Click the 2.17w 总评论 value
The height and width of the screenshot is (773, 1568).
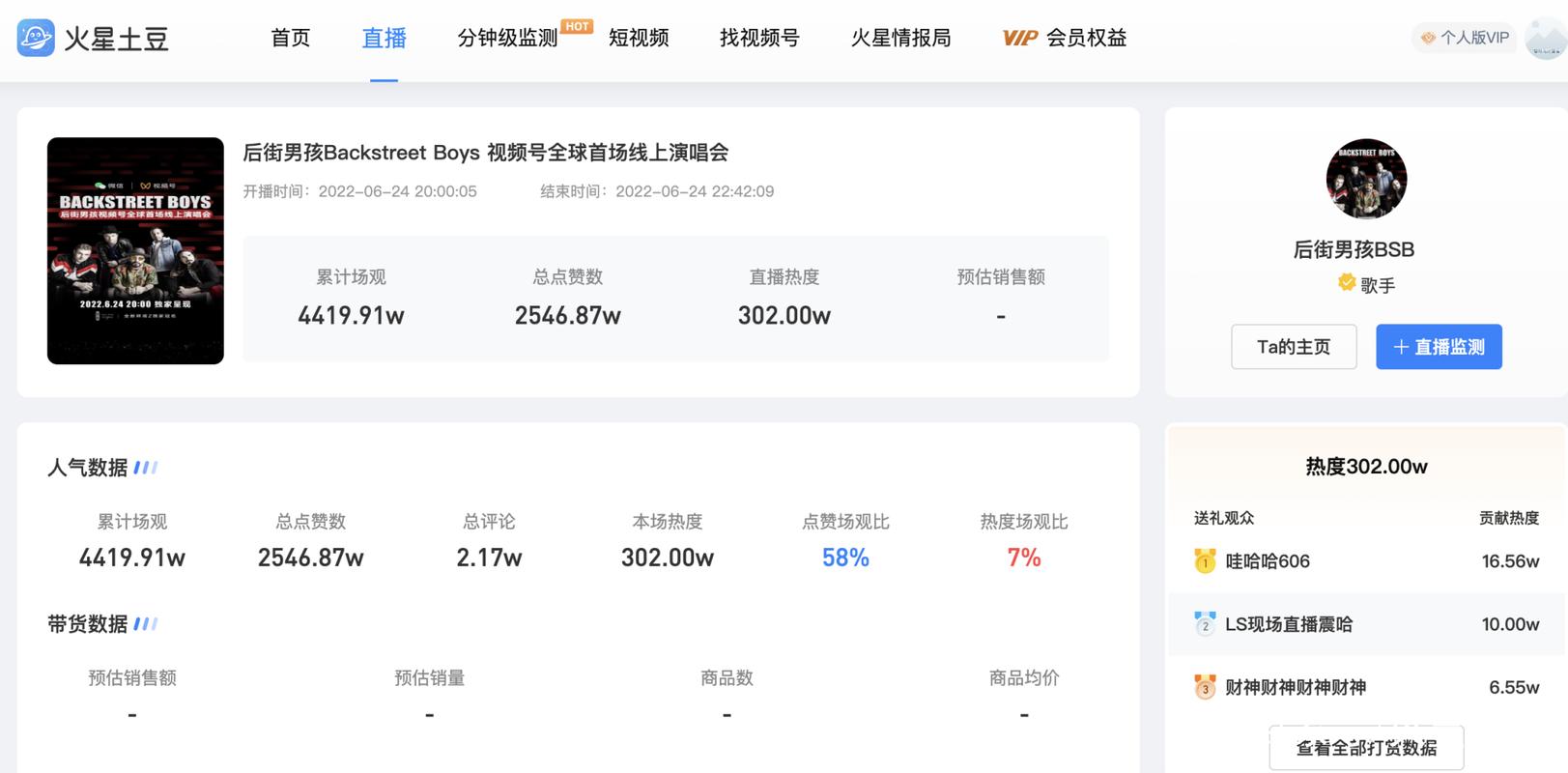coord(489,558)
